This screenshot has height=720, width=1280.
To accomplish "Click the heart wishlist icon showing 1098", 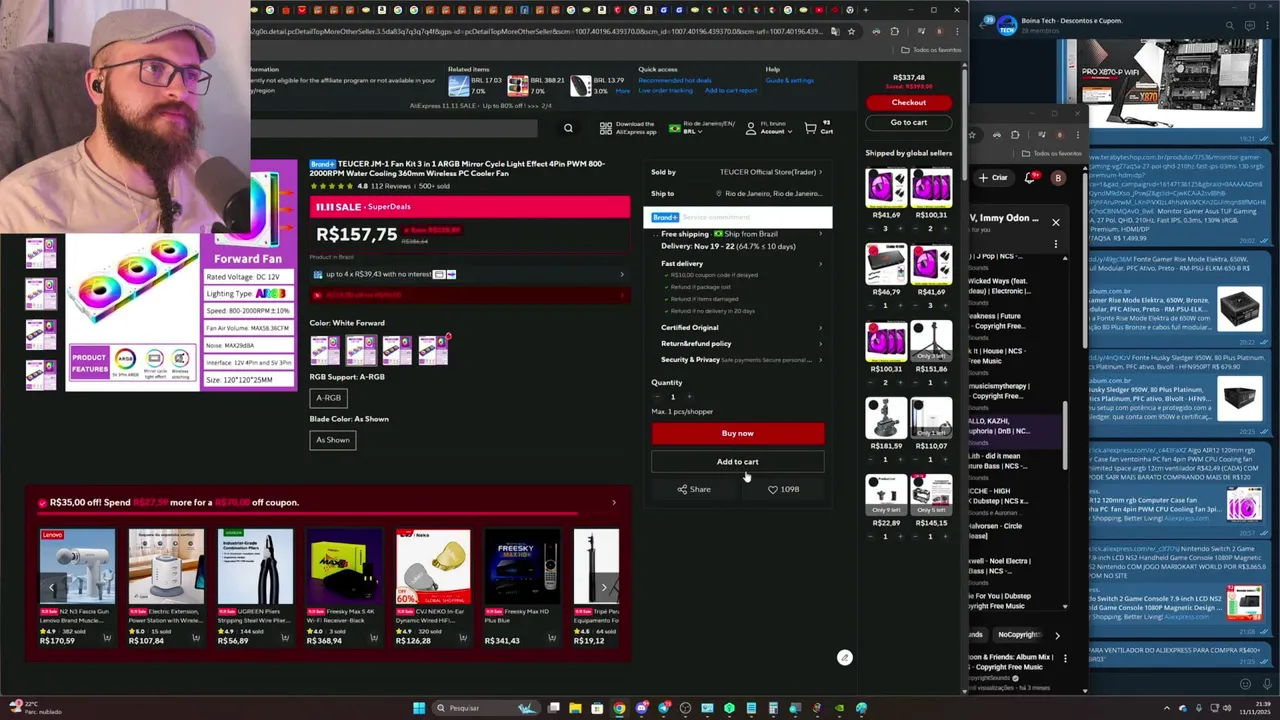I will click(x=772, y=489).
